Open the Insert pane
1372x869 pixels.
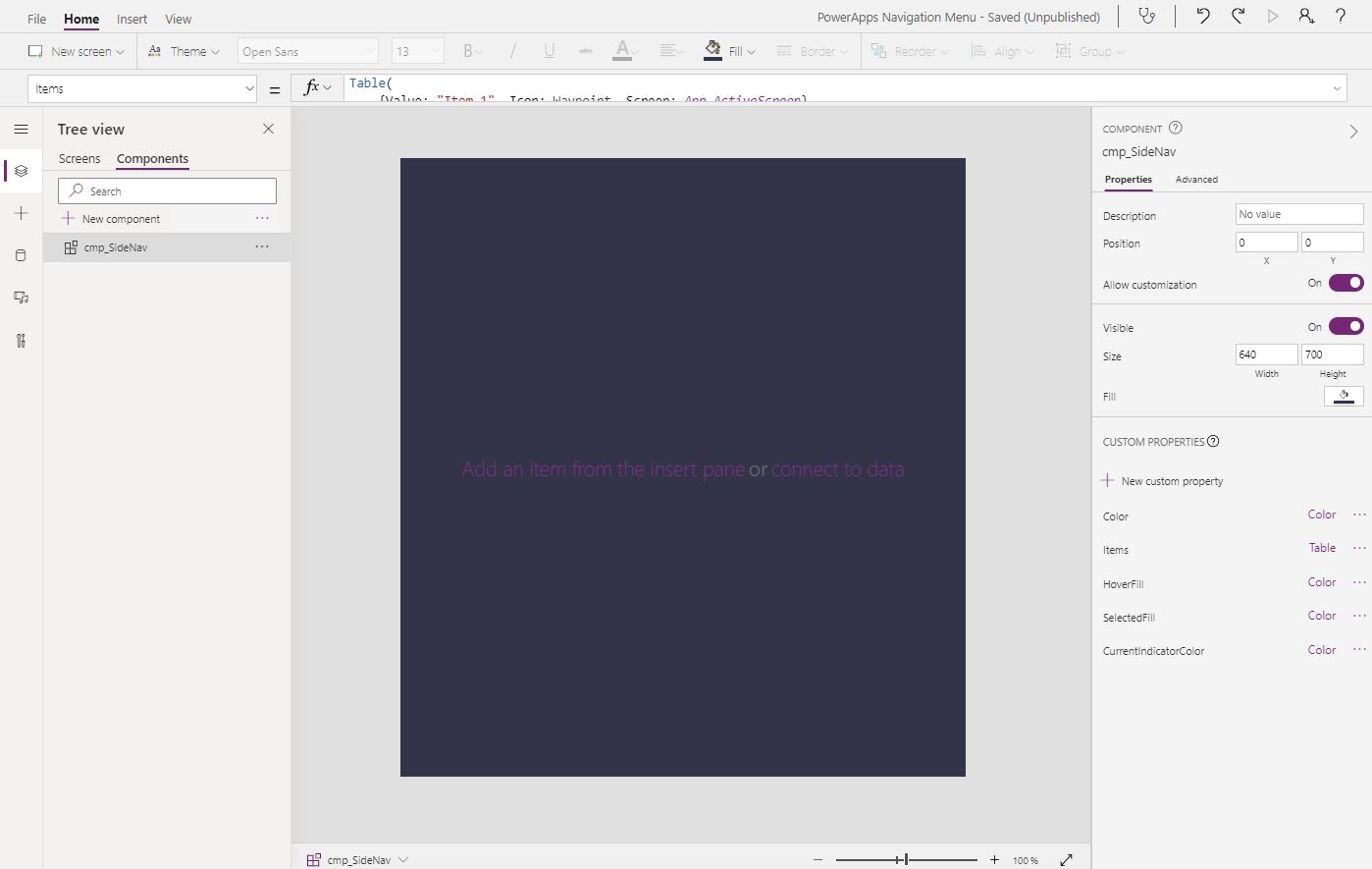click(21, 213)
